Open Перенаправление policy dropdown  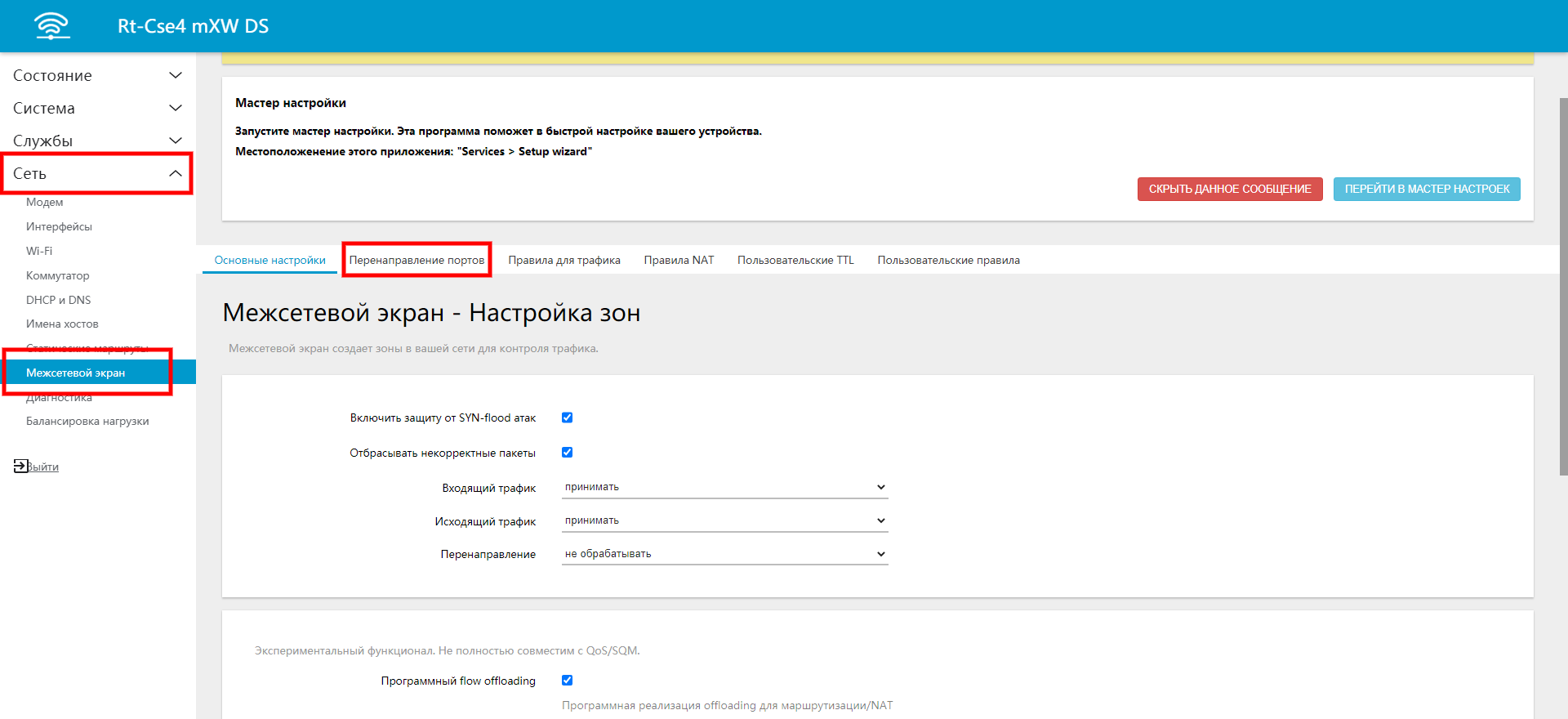(725, 554)
